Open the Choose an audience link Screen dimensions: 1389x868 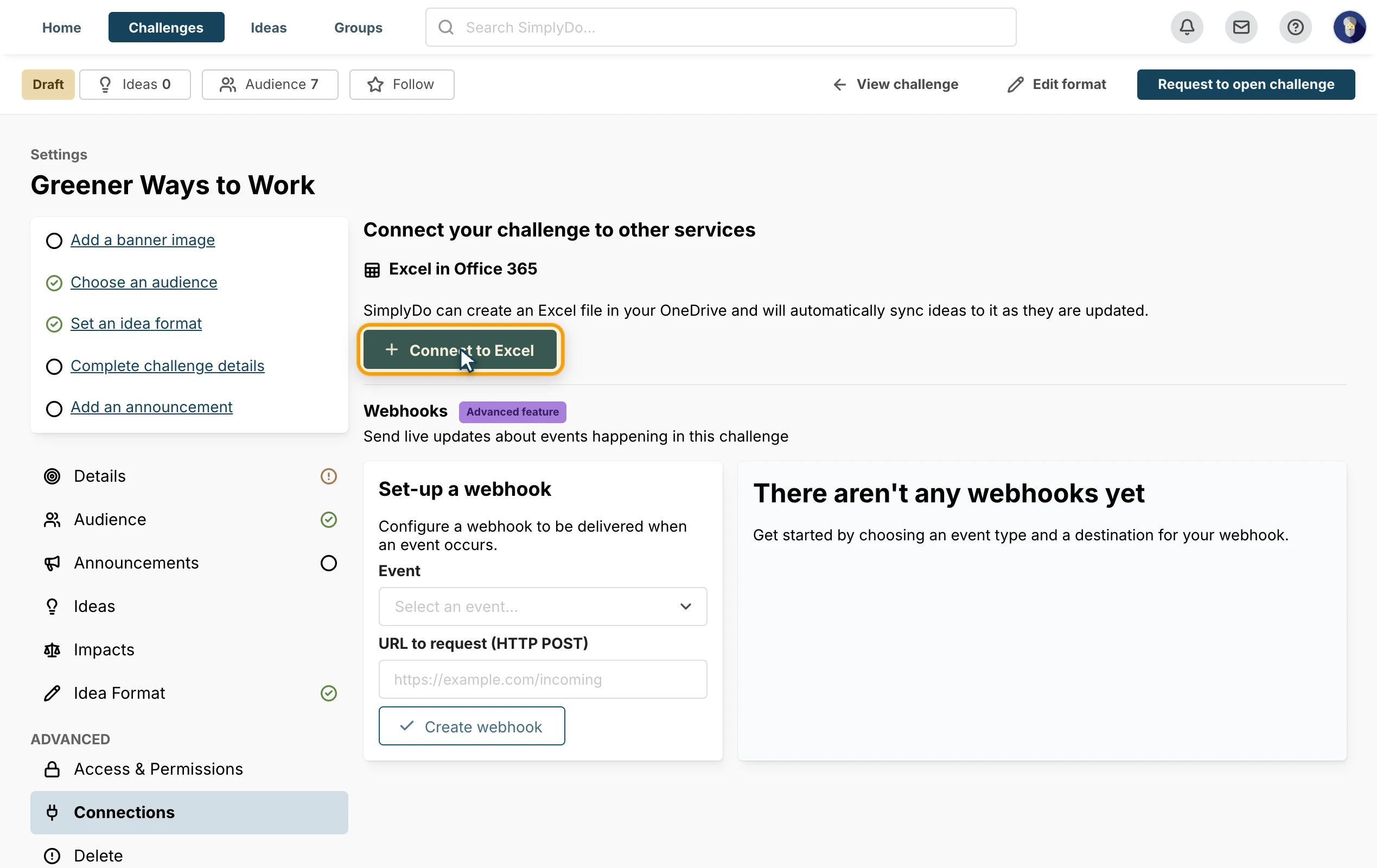[143, 283]
